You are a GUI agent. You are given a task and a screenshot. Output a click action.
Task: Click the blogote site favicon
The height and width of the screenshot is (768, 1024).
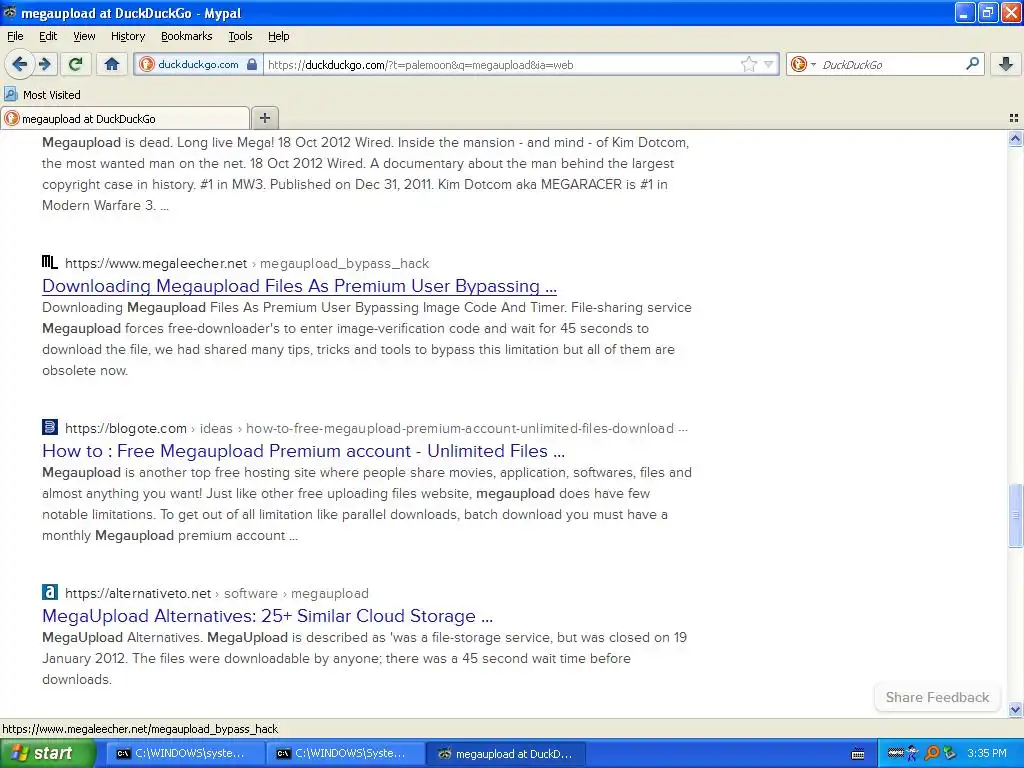coord(50,427)
